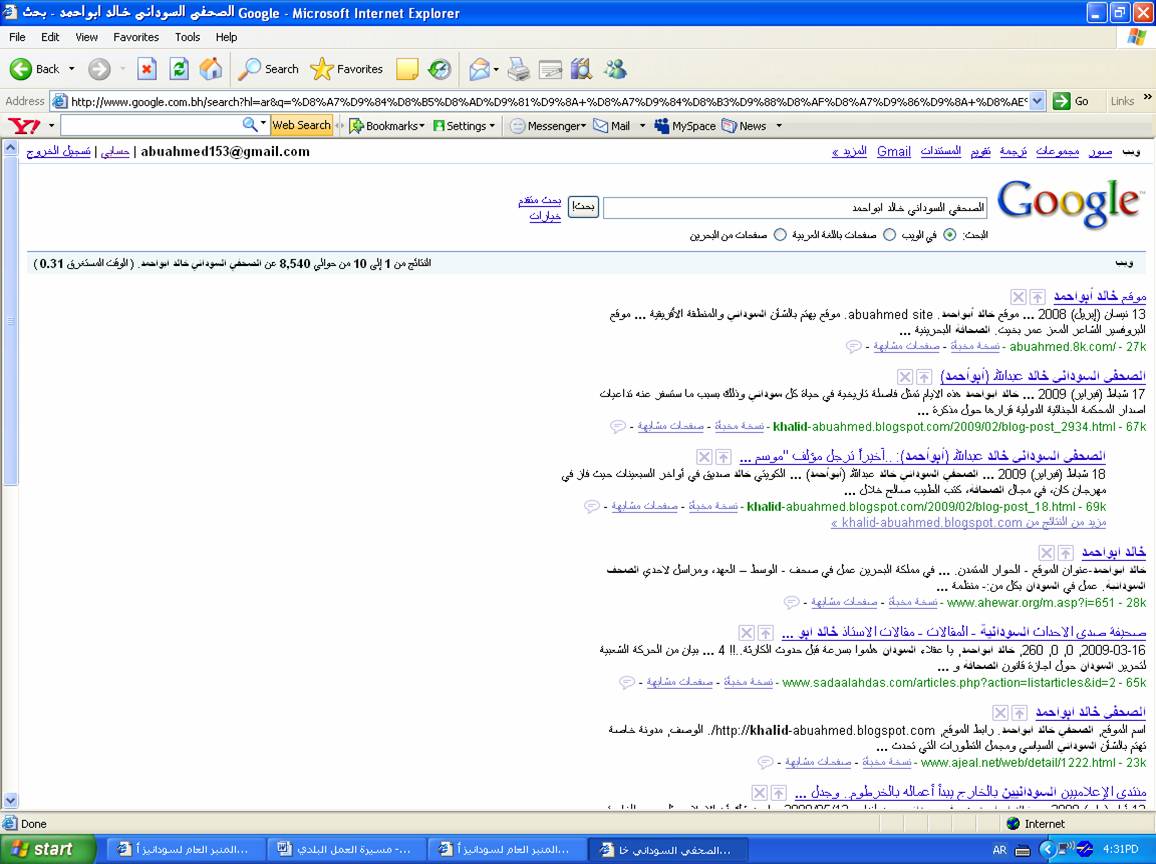Viewport: 1156px width, 864px height.
Task: Click inside the Google search text box
Action: (795, 208)
